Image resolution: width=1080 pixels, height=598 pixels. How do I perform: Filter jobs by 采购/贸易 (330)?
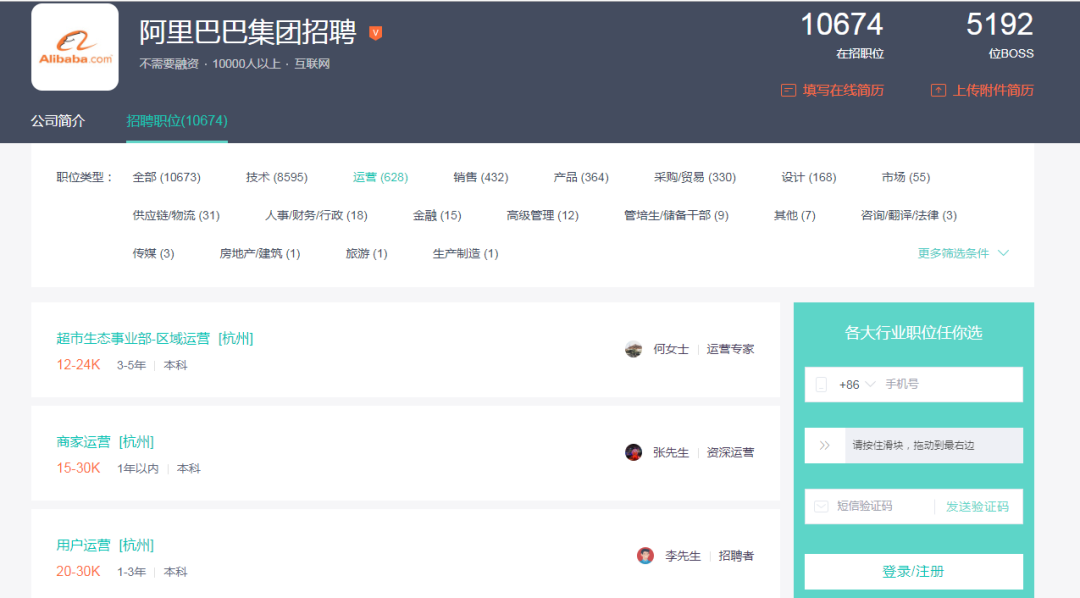[x=695, y=177]
